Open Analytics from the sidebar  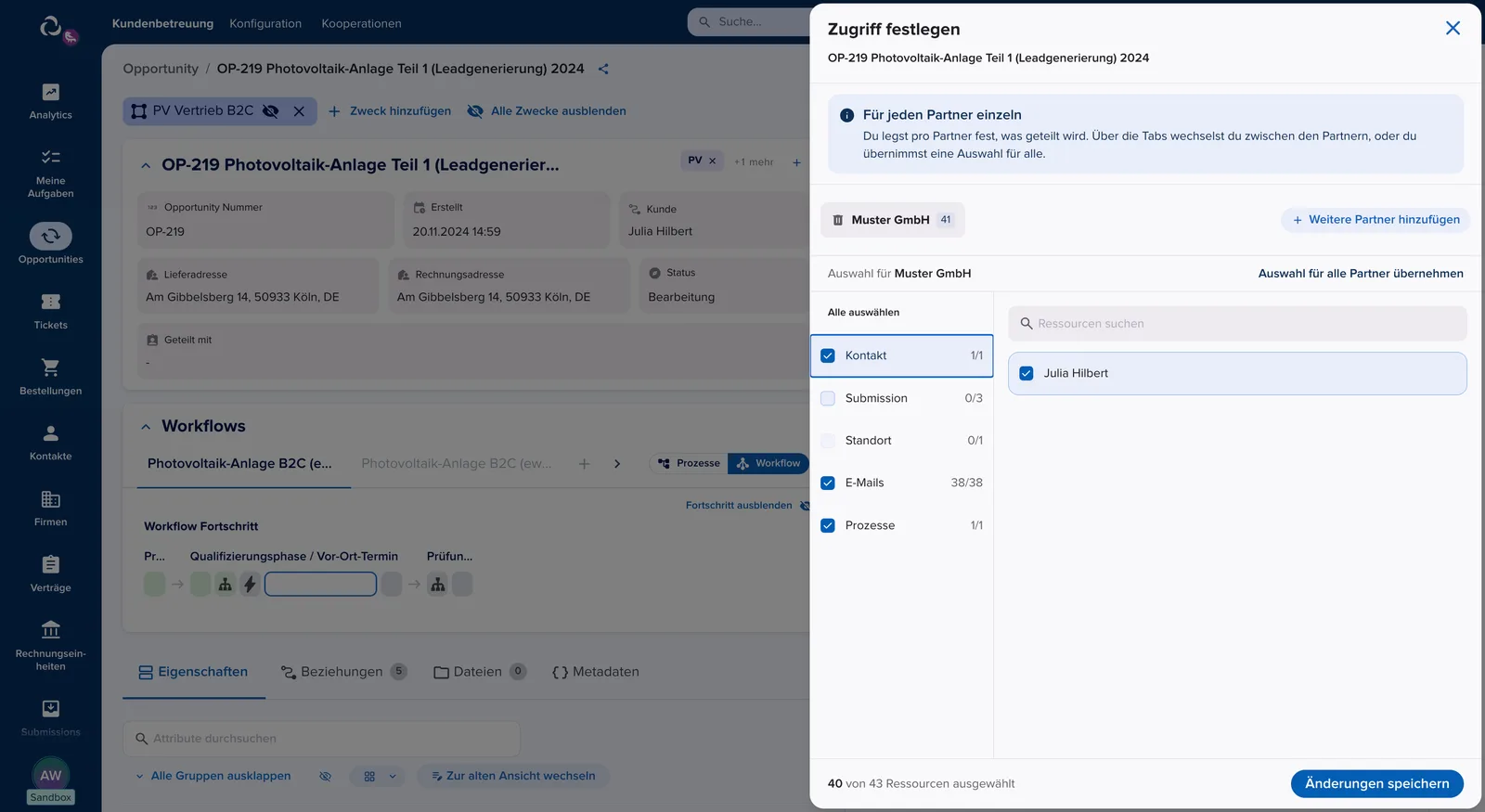click(x=50, y=102)
